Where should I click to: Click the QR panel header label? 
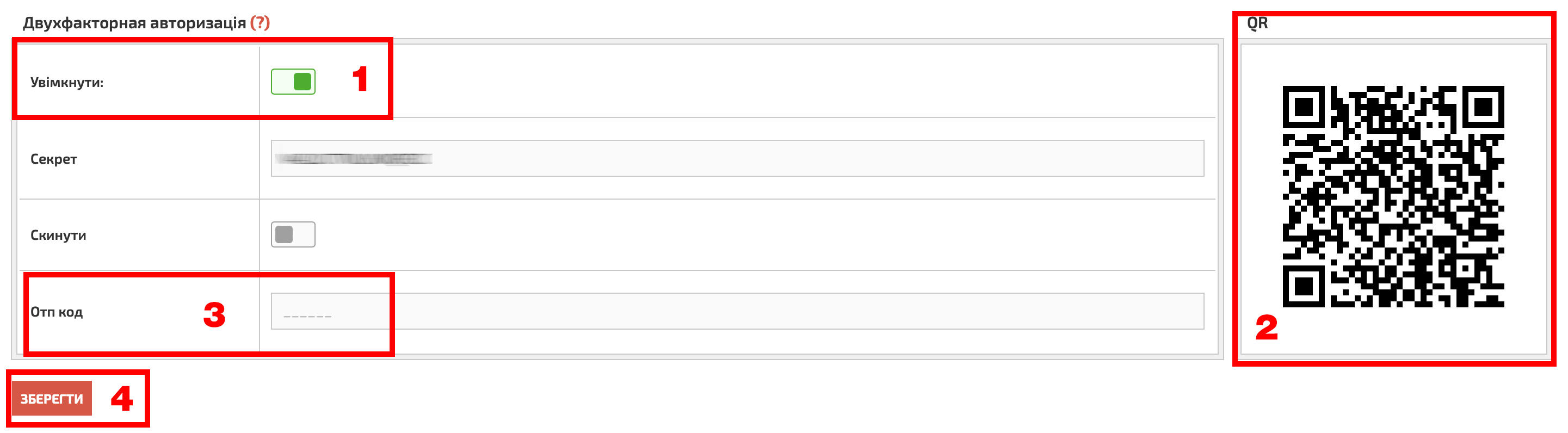coord(1257,23)
